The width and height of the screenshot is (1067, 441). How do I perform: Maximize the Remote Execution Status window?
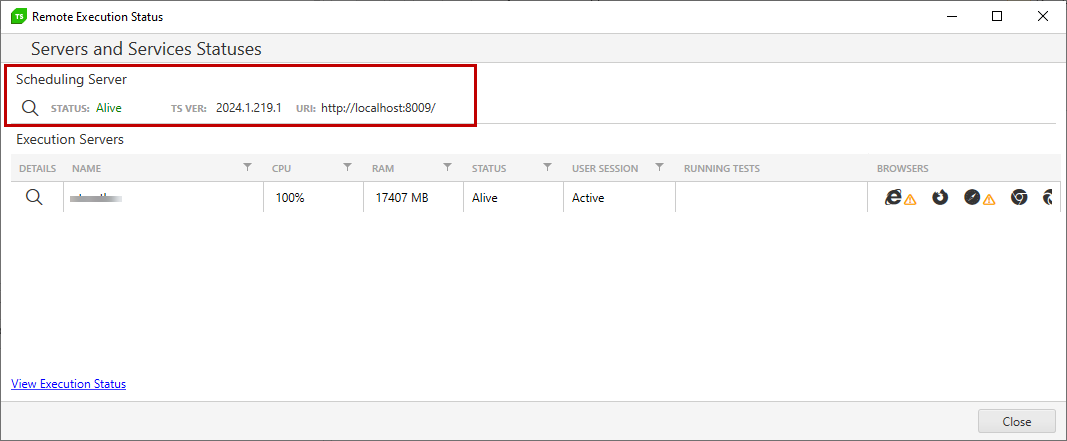997,16
